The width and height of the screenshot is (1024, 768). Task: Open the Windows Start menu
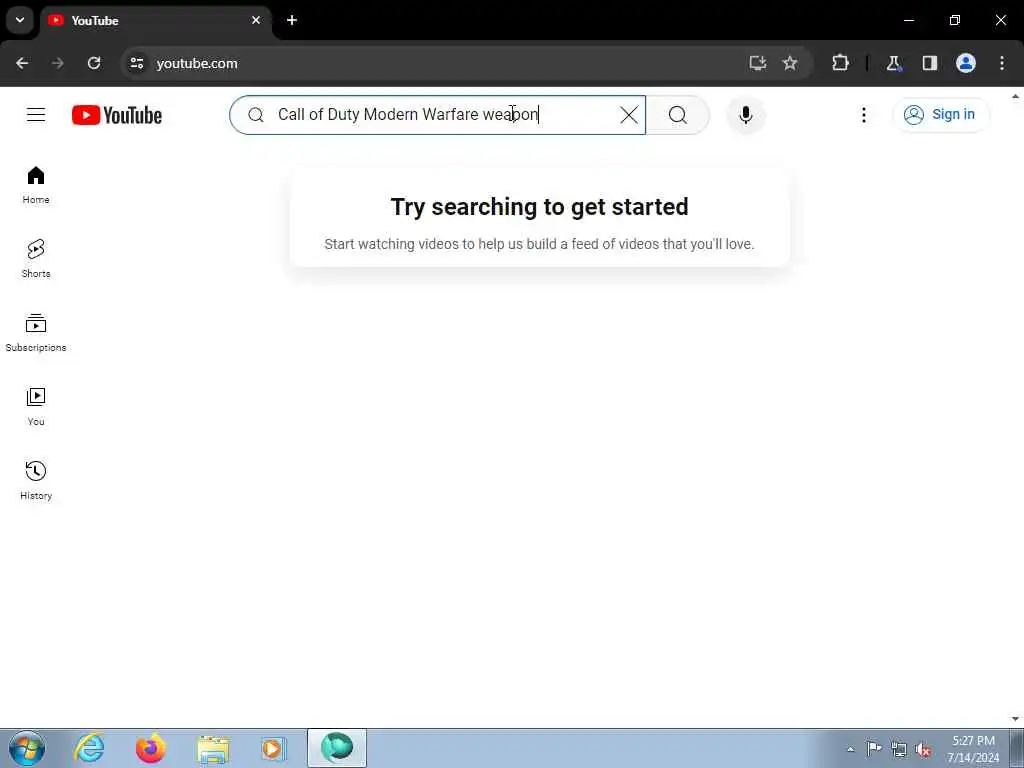[x=27, y=748]
